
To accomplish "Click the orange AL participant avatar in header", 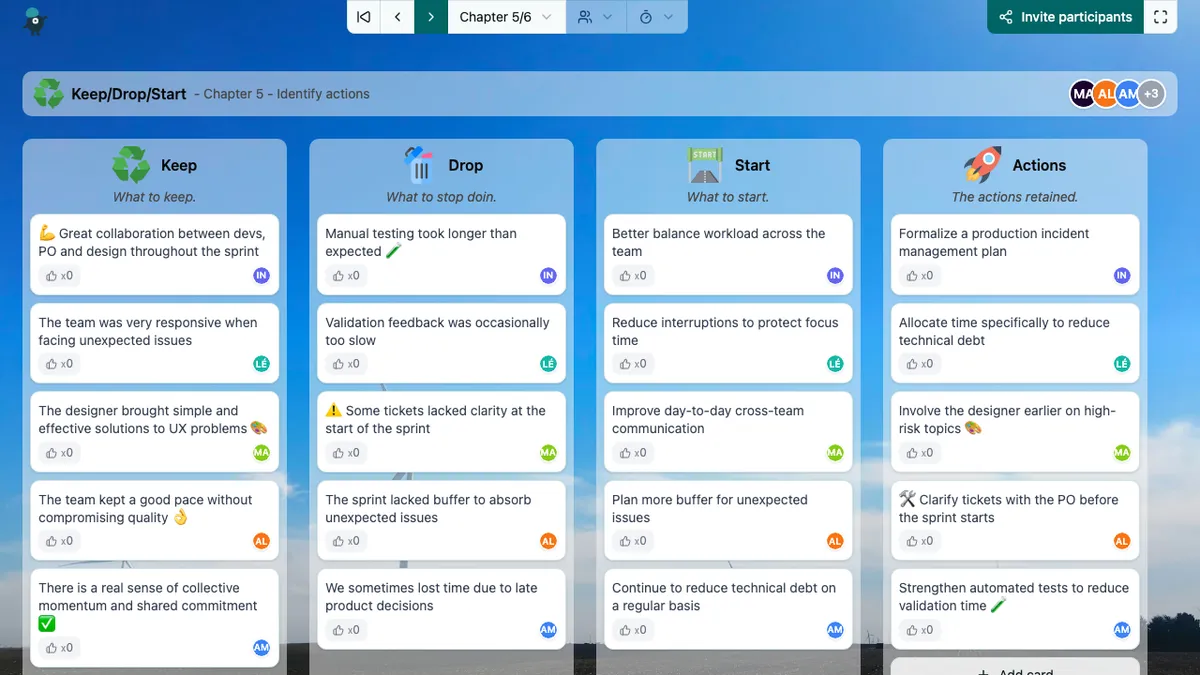I will click(x=1105, y=94).
